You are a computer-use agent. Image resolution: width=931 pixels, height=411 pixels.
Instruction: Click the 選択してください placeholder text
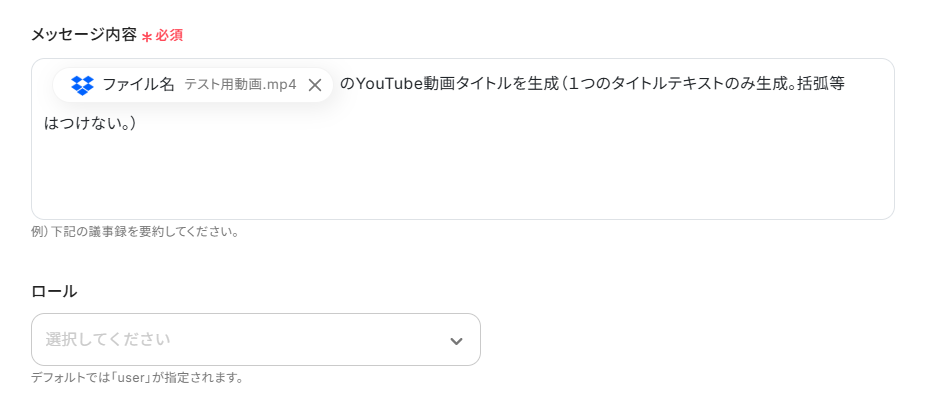coord(108,340)
